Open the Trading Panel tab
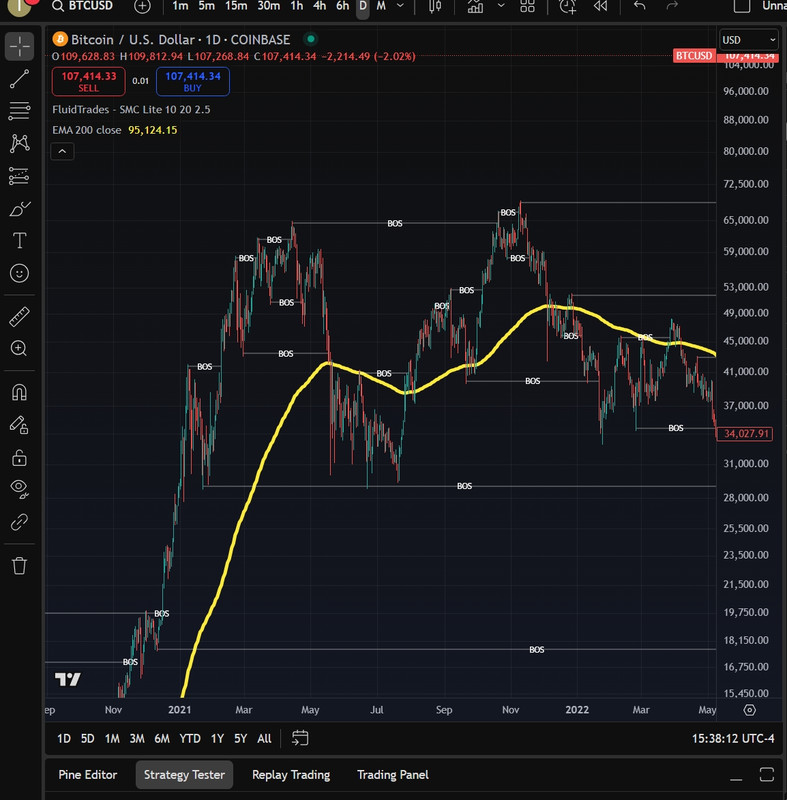Viewport: 787px width, 800px height. click(x=393, y=774)
